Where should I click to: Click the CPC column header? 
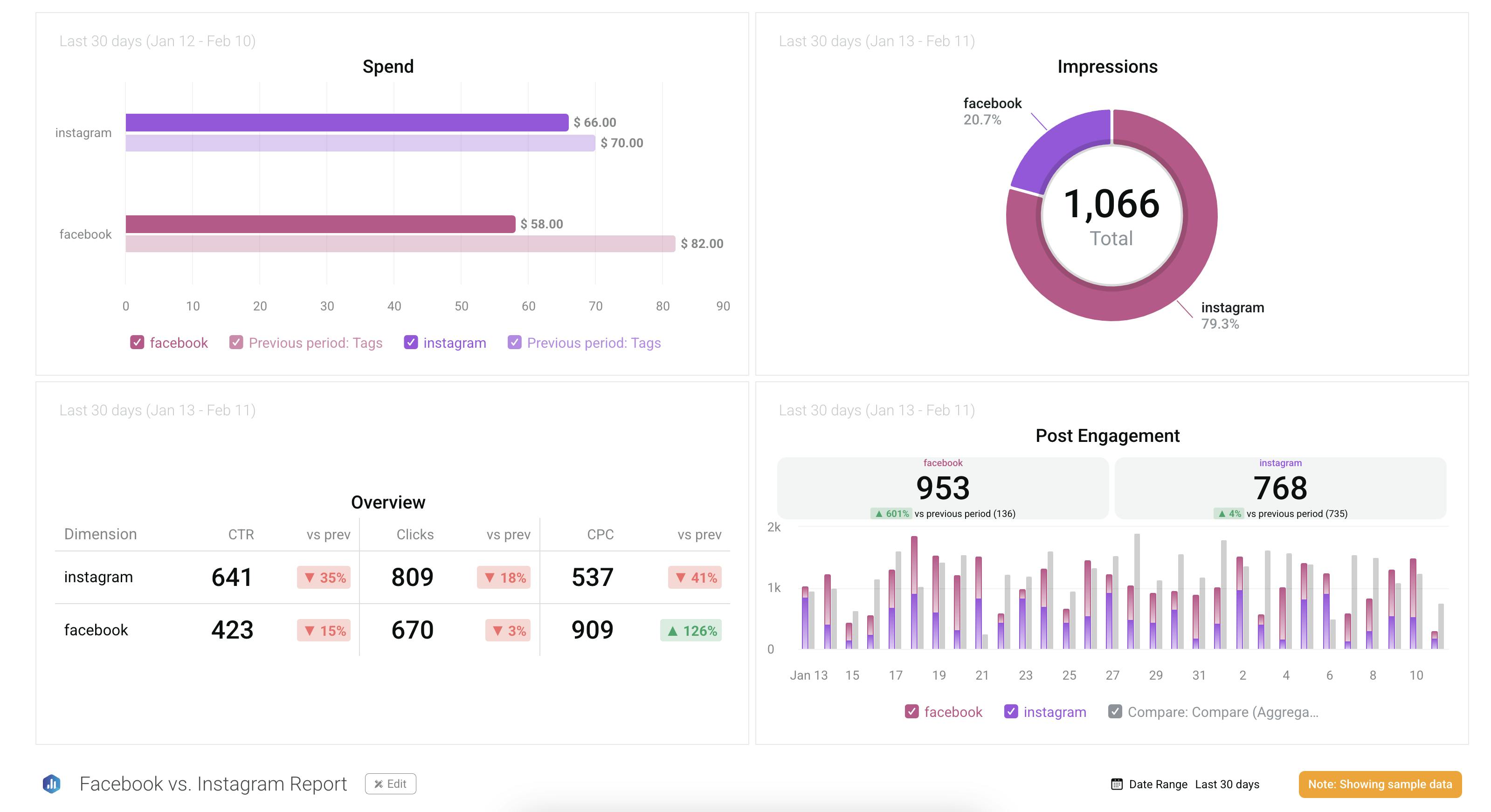pos(600,534)
